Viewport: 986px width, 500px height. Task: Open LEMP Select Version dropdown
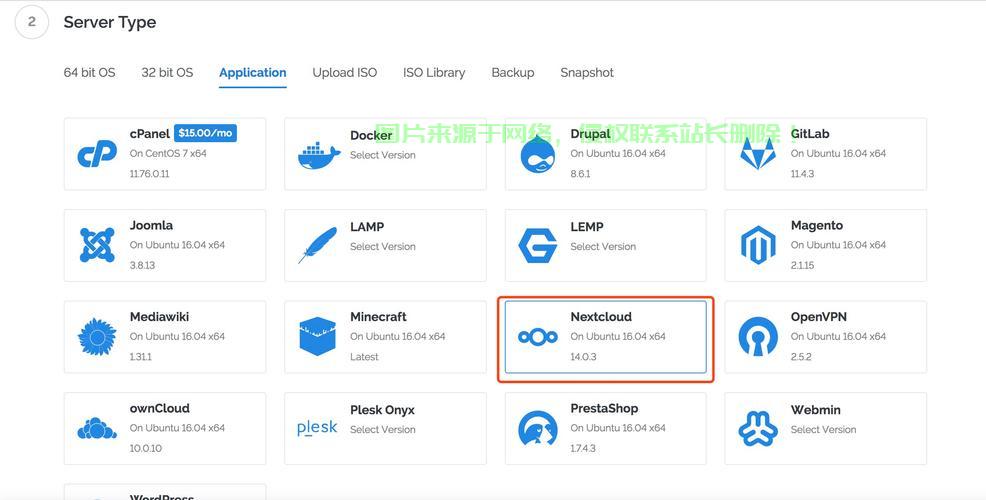pyautogui.click(x=603, y=247)
